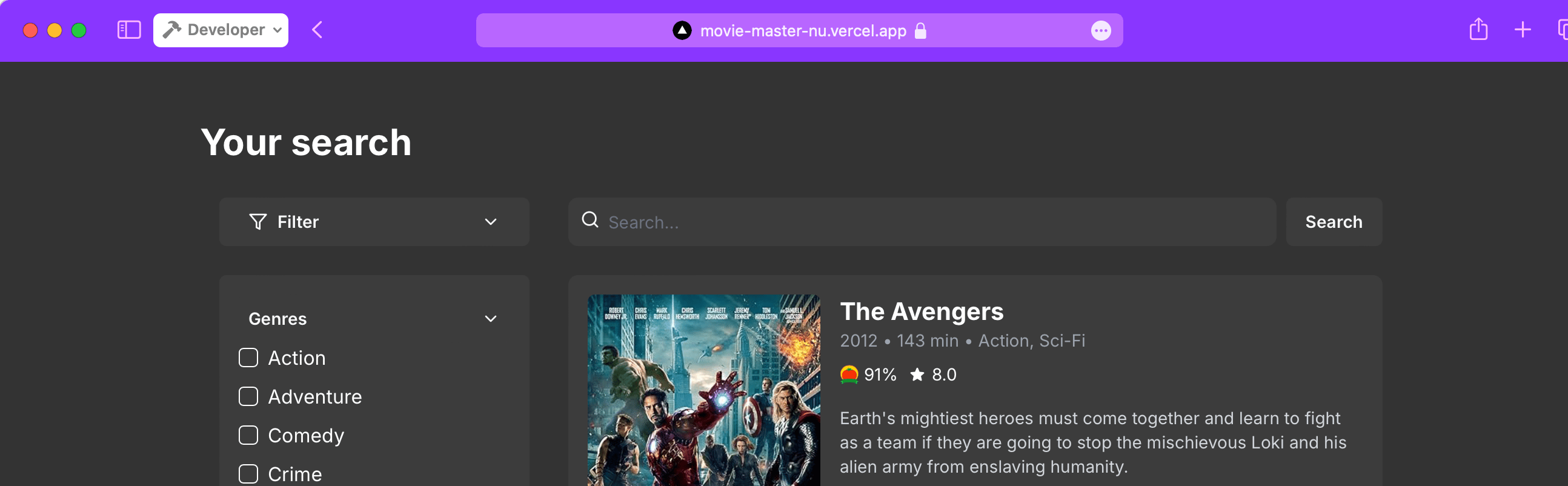This screenshot has height=486, width=1568.
Task: Click the page options ellipsis in the address bar
Action: click(x=1100, y=30)
